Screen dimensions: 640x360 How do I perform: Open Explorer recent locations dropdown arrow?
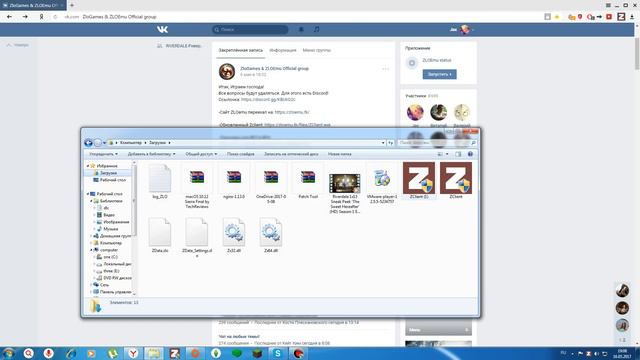point(104,143)
